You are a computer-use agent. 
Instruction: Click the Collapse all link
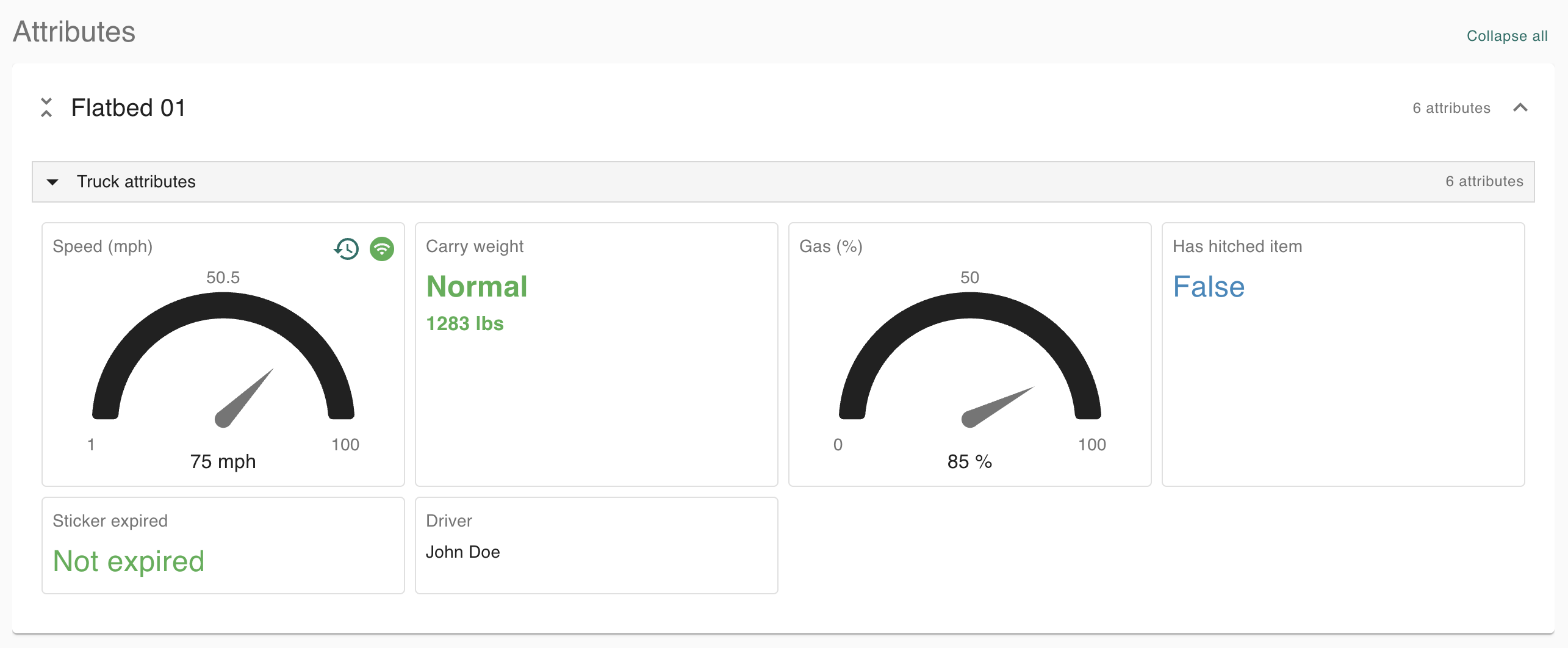[1506, 36]
